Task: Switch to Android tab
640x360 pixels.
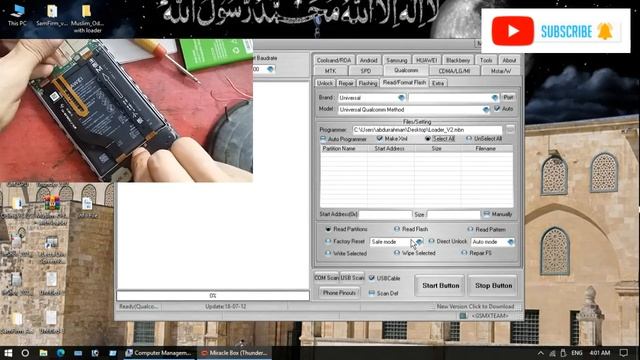Action: coord(368,60)
